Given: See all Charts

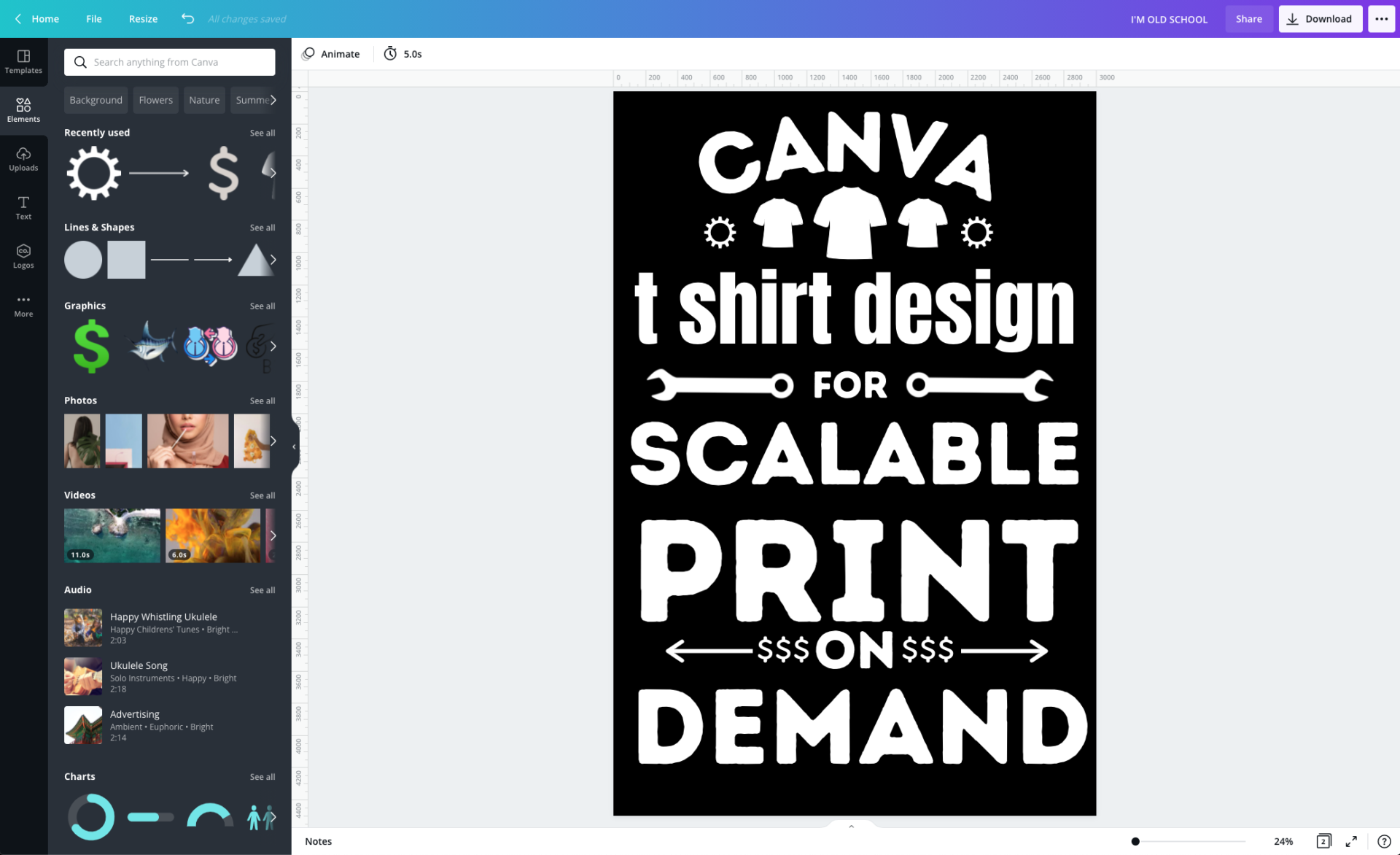Looking at the screenshot, I should [x=262, y=777].
